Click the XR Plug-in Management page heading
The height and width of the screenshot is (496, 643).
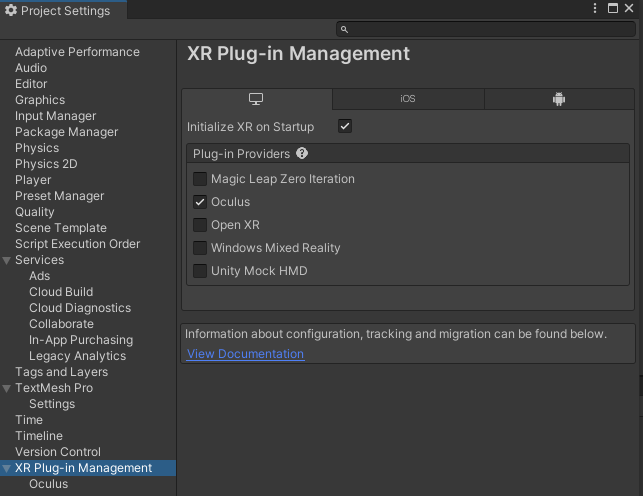coord(298,54)
